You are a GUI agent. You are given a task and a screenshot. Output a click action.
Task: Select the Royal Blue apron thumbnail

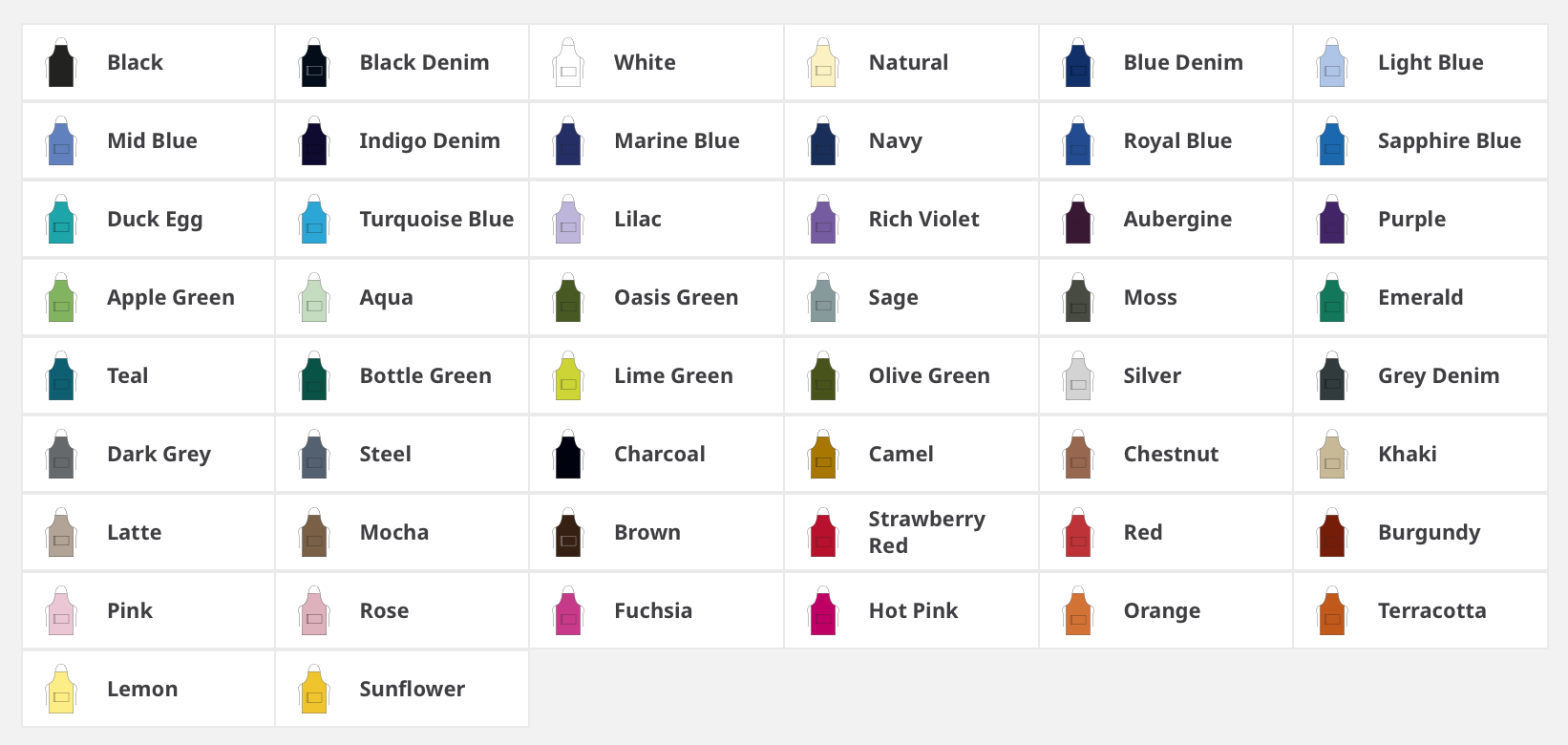tap(1078, 140)
